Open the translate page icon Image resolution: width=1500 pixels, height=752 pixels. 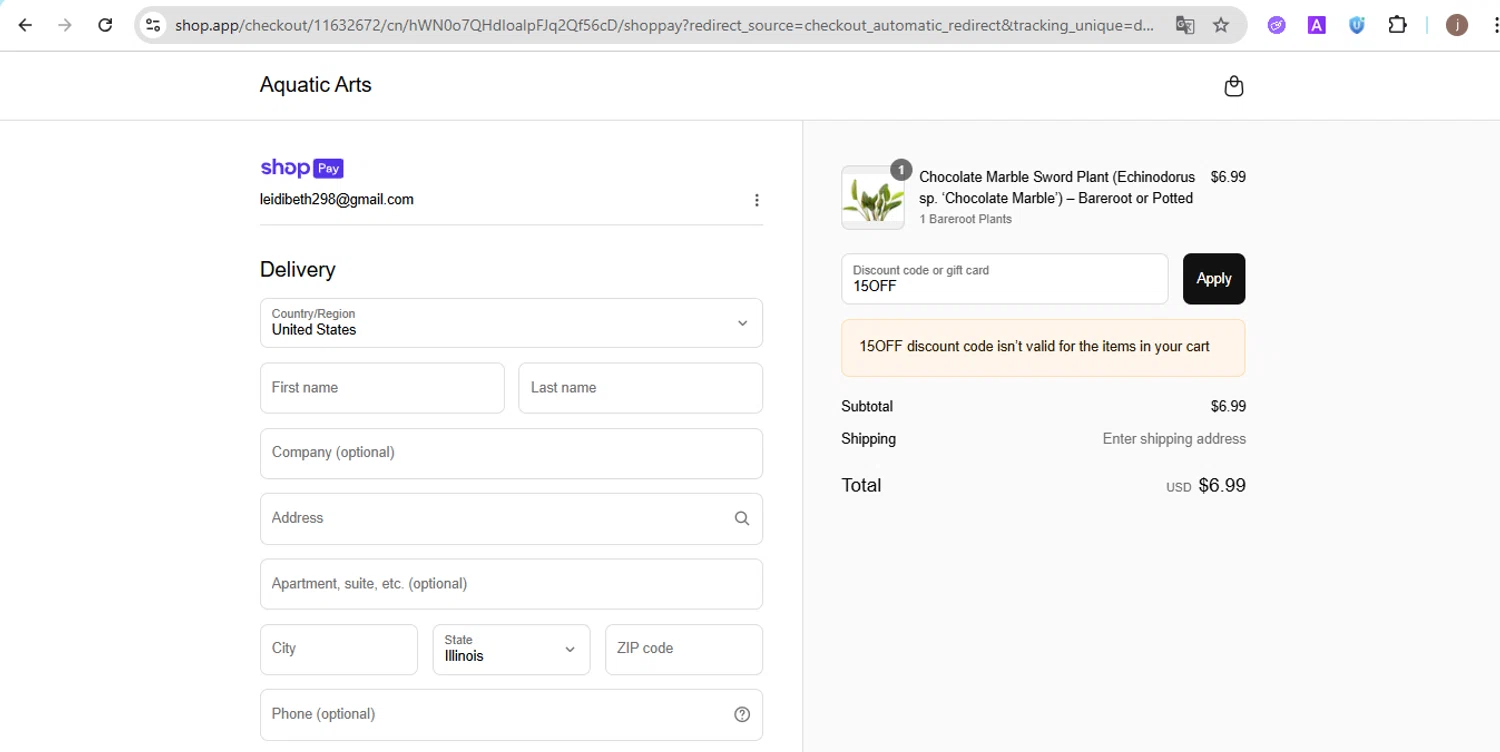[1185, 25]
